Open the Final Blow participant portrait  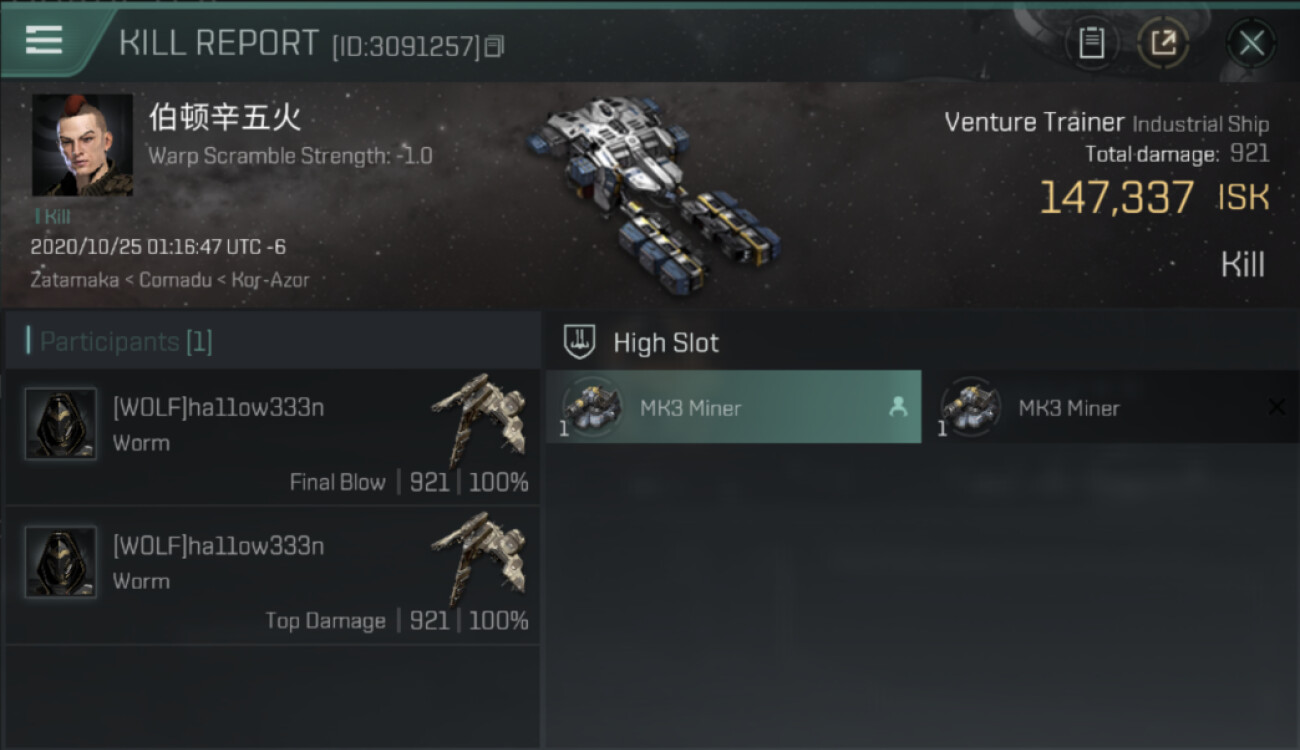[x=61, y=424]
